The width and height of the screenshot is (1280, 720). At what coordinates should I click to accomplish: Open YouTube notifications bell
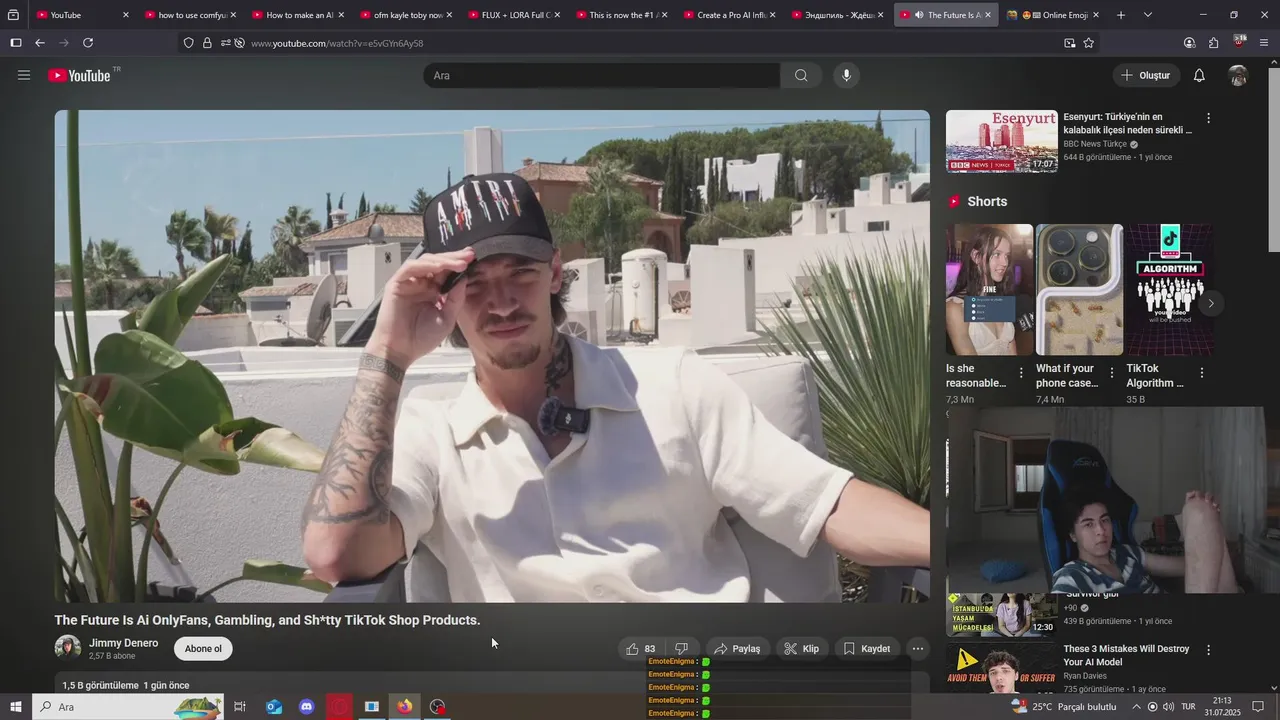pyautogui.click(x=1199, y=75)
